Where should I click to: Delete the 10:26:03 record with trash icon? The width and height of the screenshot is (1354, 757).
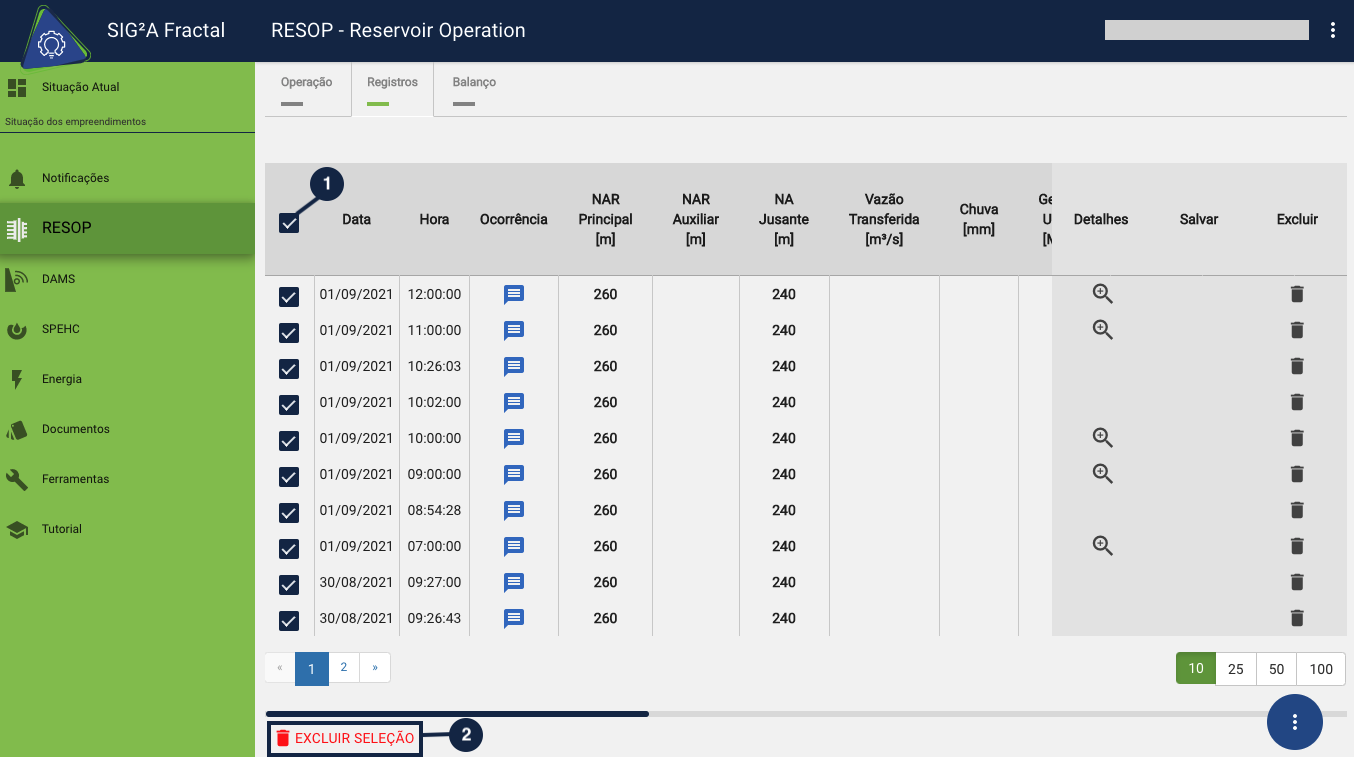pyautogui.click(x=1297, y=366)
